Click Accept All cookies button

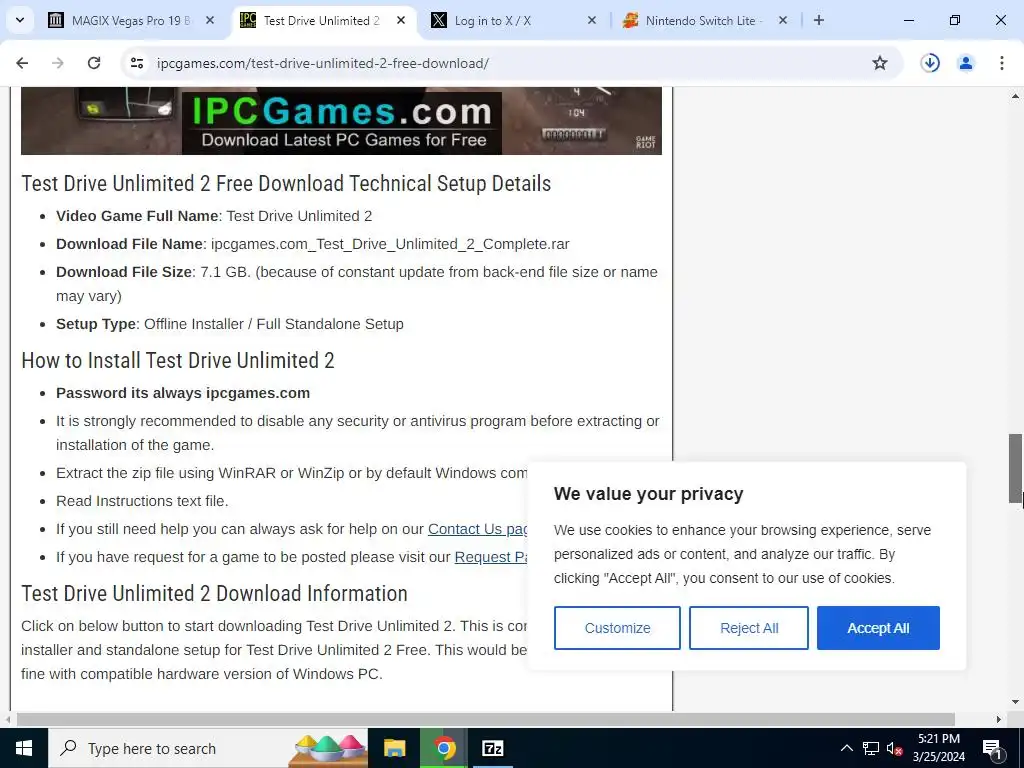(x=878, y=628)
